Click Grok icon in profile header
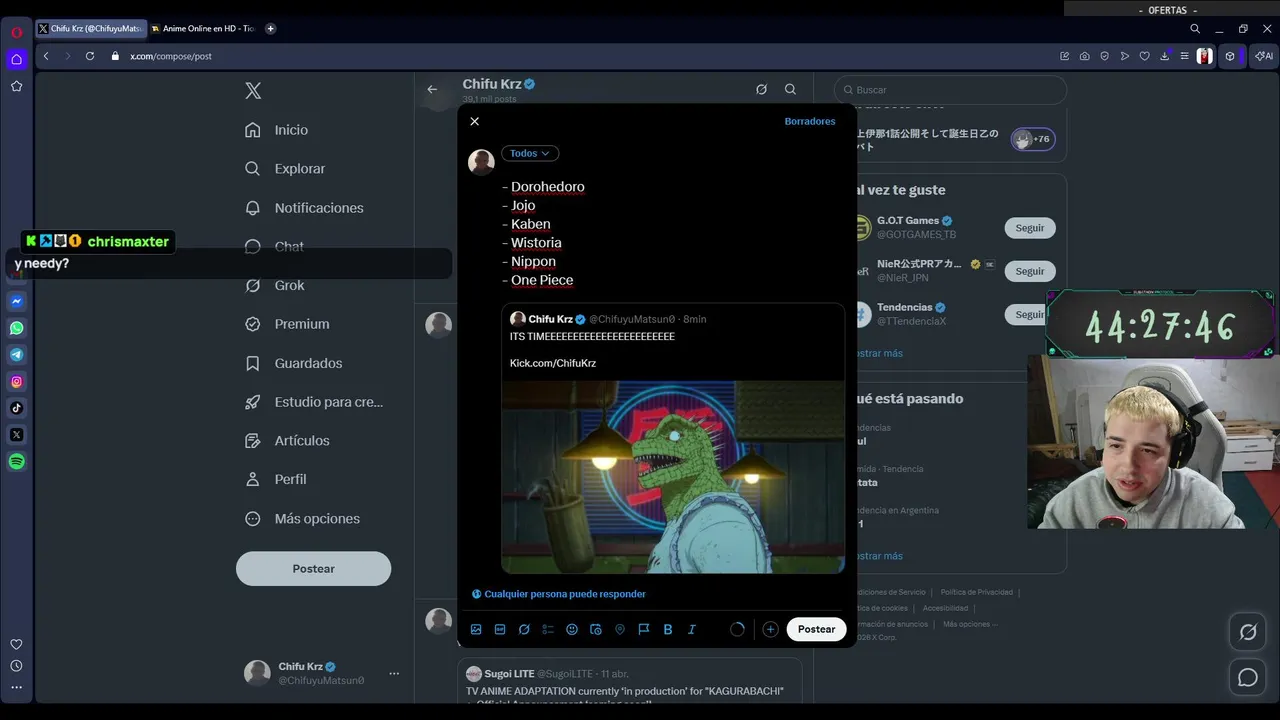 coord(761,89)
